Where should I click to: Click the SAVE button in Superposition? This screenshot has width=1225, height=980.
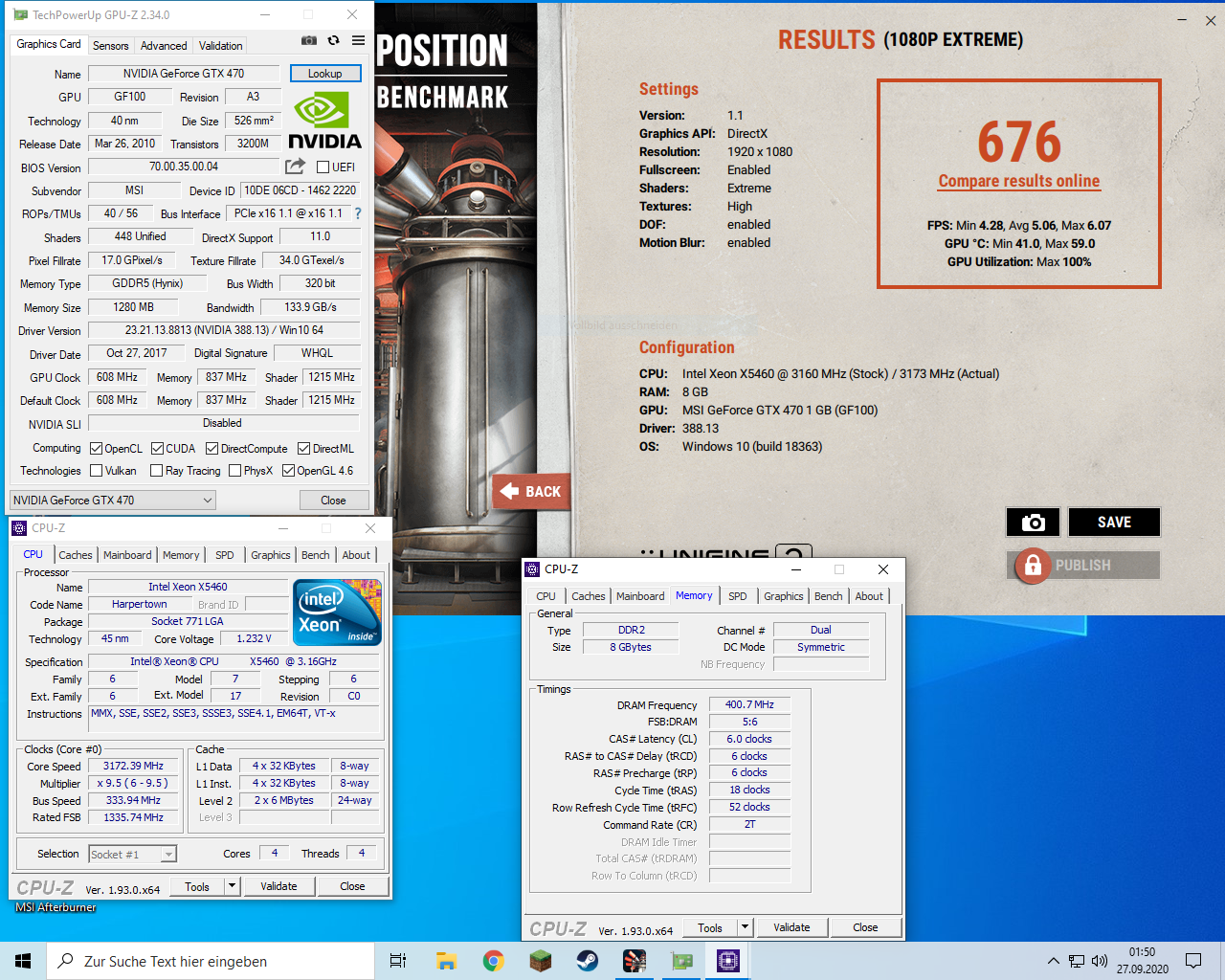click(1114, 523)
